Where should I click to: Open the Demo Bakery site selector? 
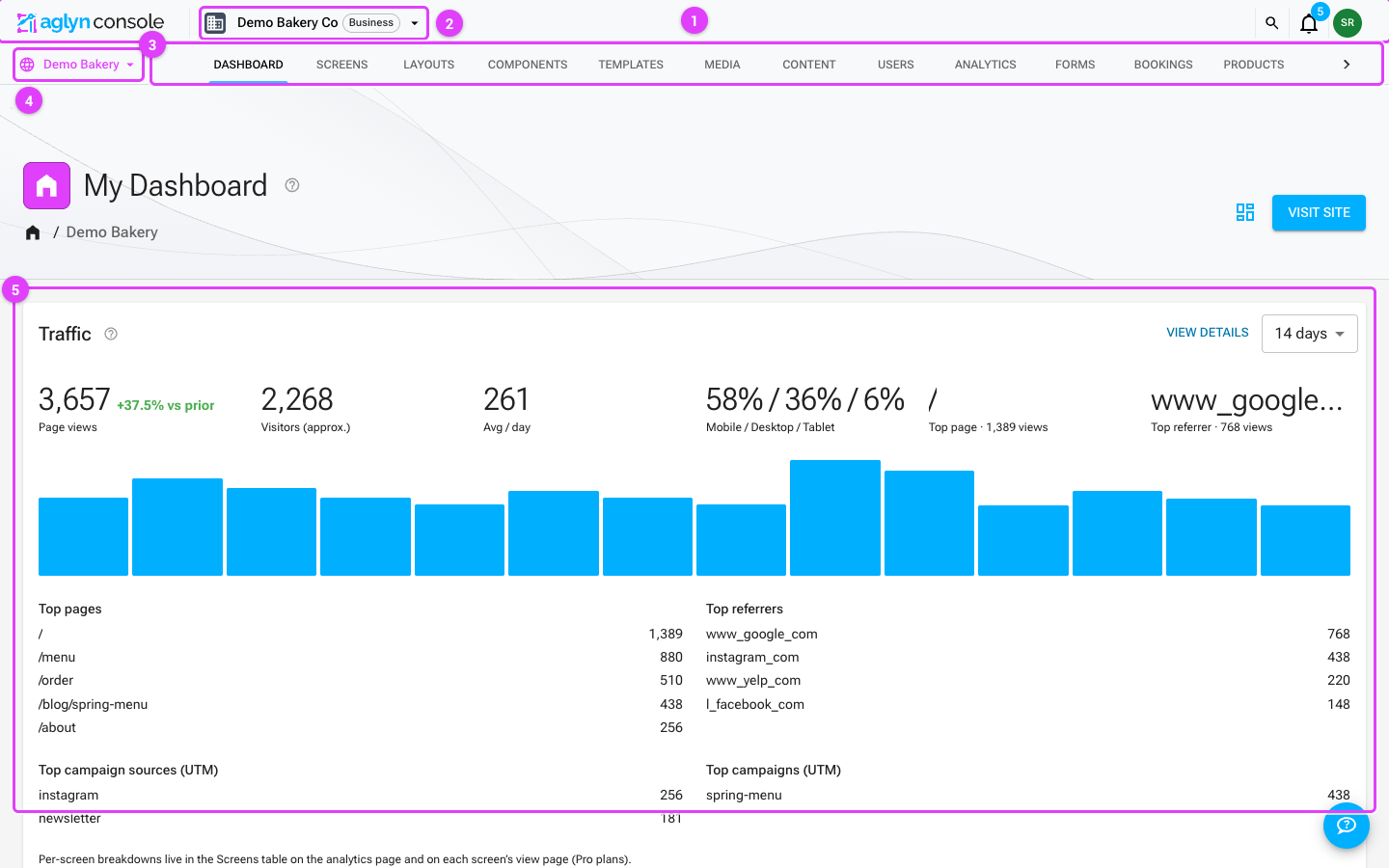coord(78,65)
